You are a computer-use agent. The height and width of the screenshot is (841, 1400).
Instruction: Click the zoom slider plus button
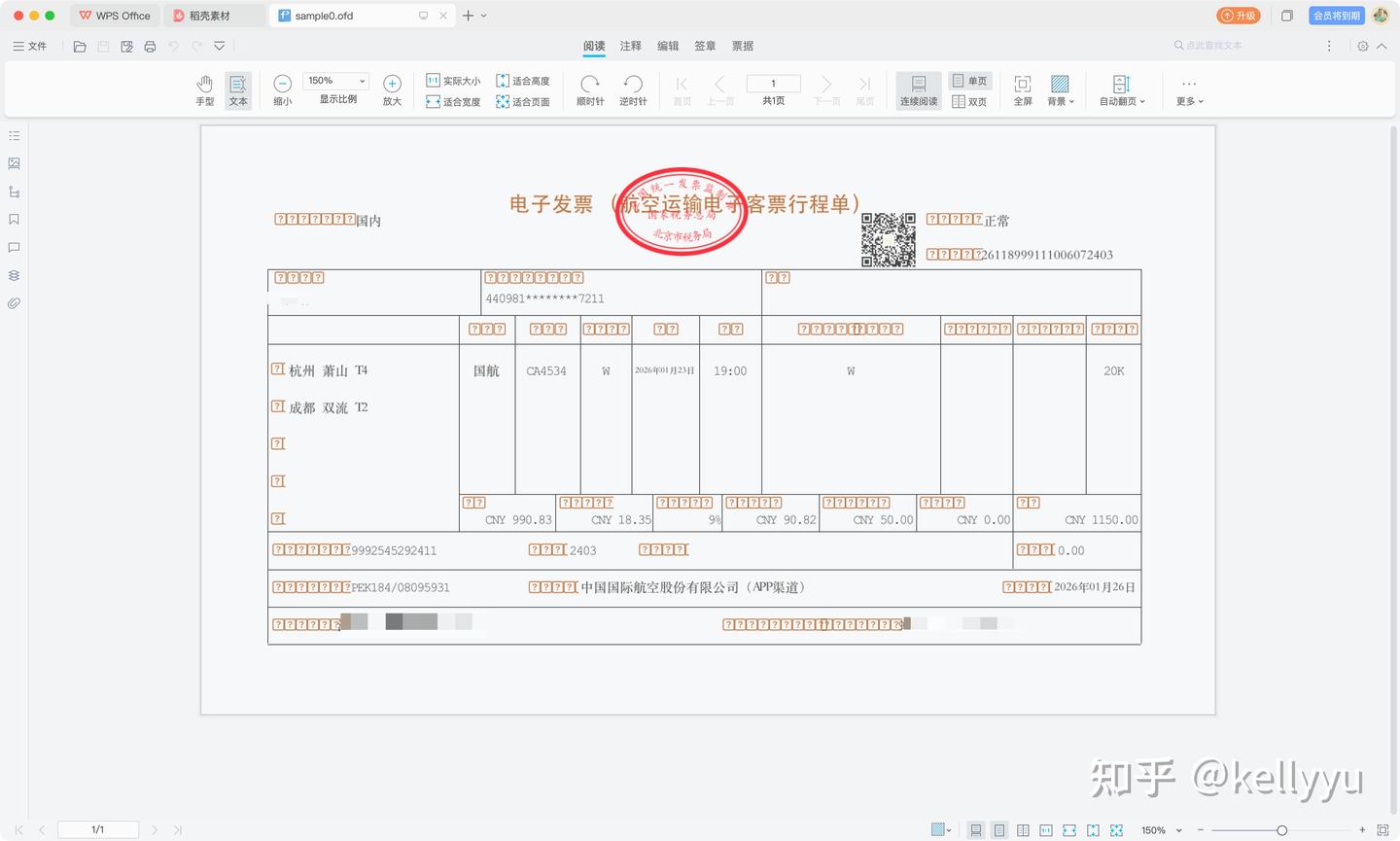(1362, 830)
